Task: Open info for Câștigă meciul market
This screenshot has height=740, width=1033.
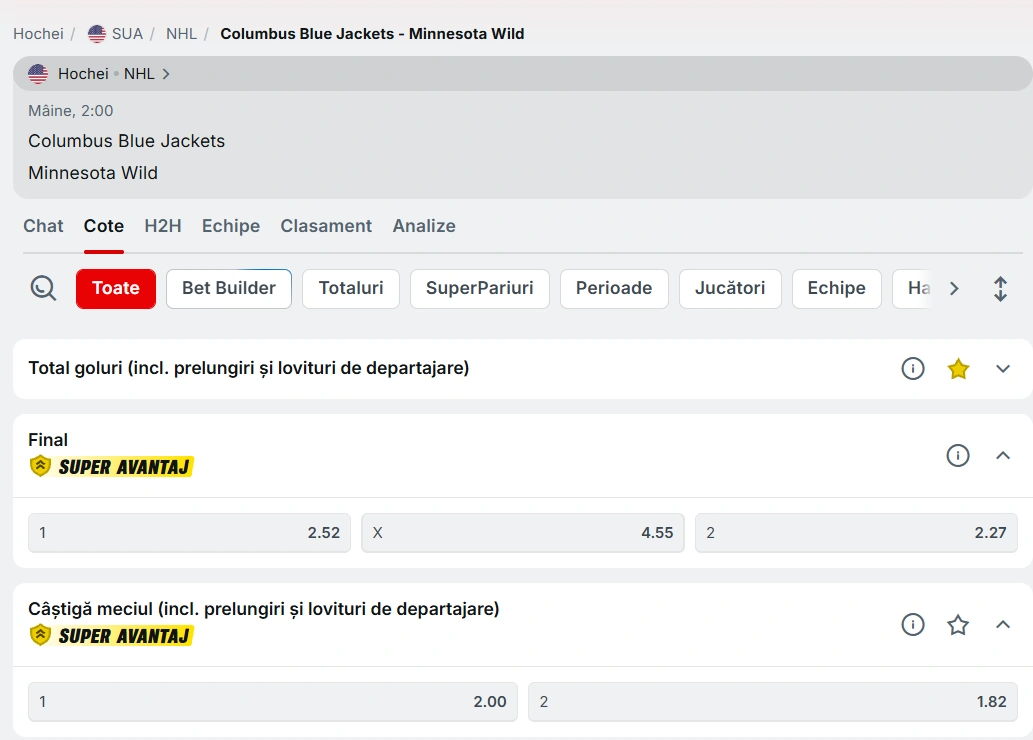Action: [912, 625]
